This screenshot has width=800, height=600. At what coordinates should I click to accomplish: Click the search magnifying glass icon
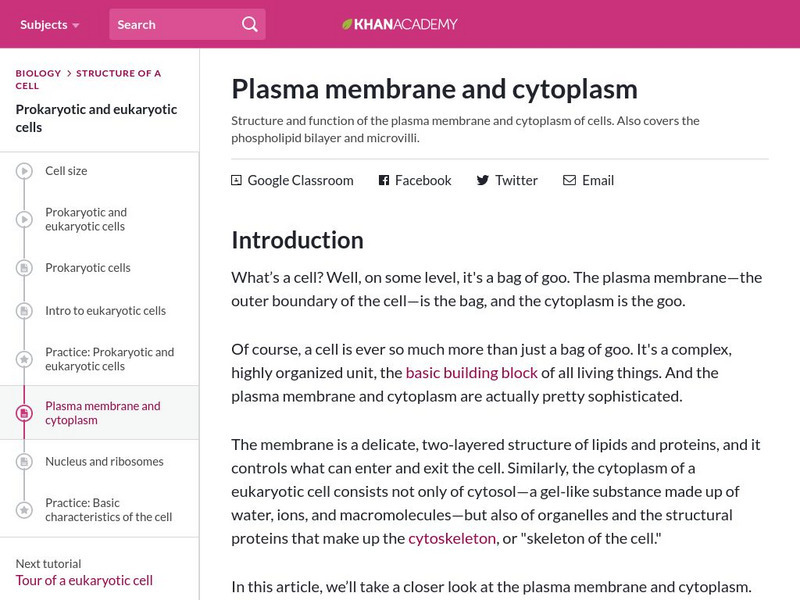pos(249,23)
